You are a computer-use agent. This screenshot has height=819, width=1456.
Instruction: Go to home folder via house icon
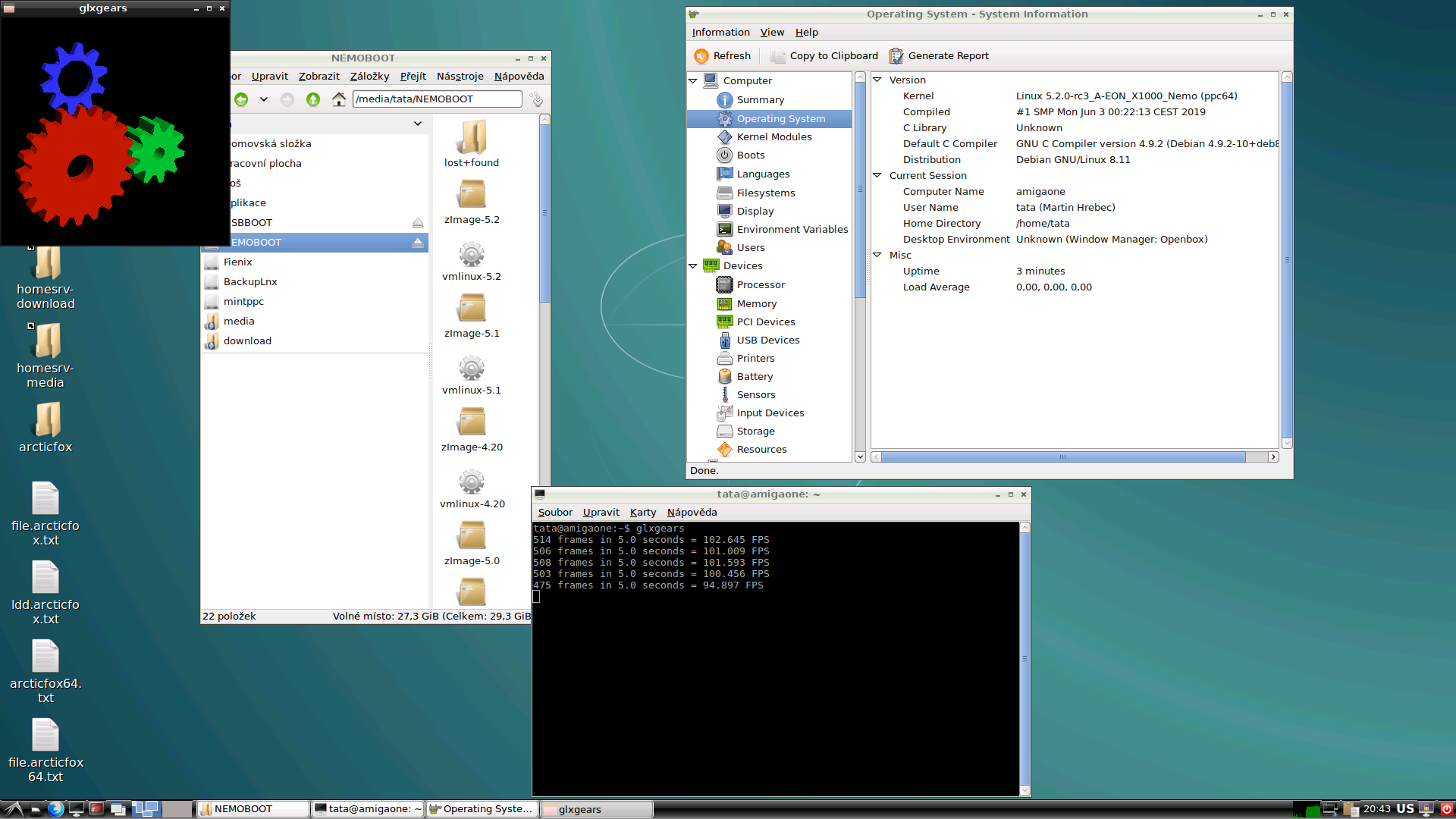(x=339, y=99)
